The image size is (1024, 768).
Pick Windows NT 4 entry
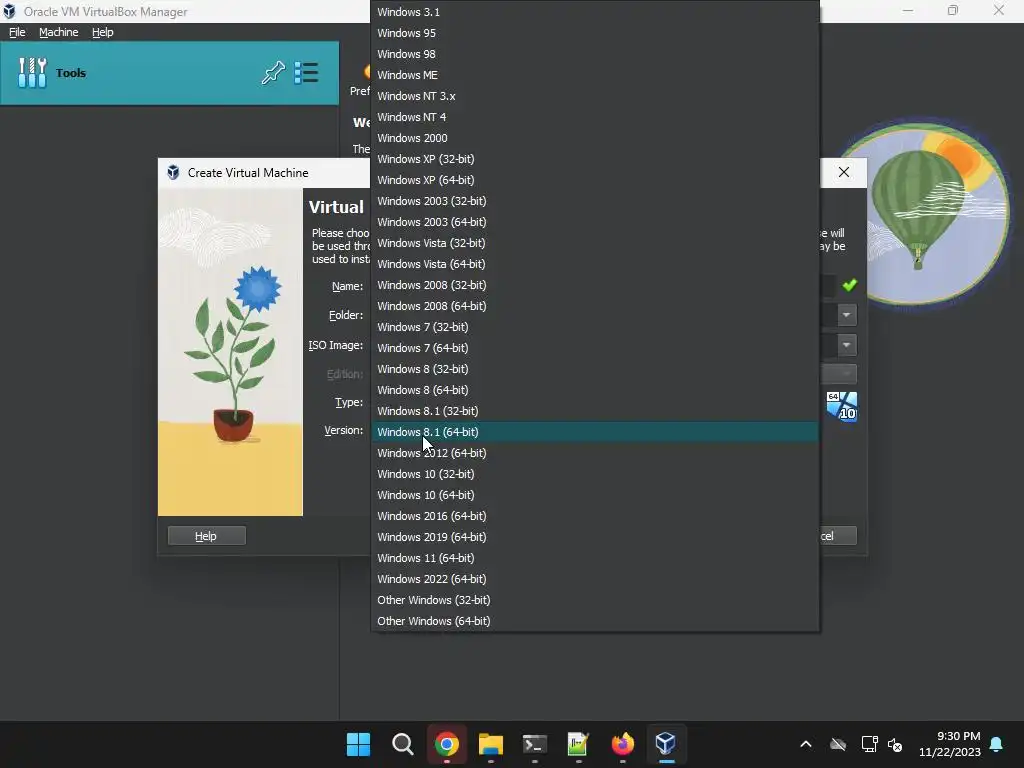pyautogui.click(x=595, y=117)
